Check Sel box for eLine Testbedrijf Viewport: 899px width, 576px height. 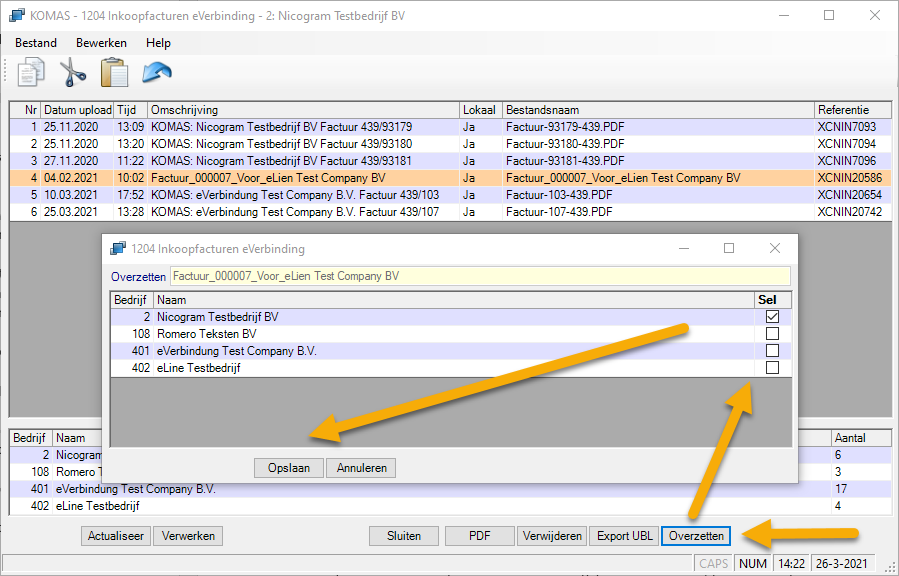tap(772, 367)
